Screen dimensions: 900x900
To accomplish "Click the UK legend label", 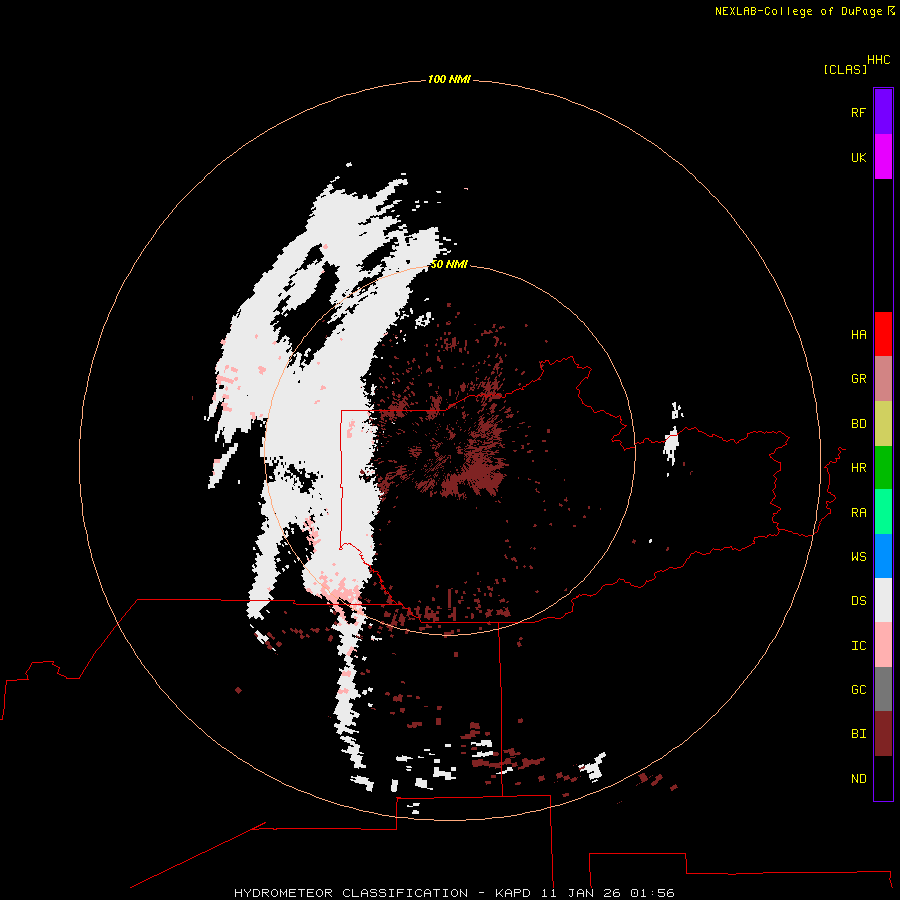I will [x=858, y=158].
